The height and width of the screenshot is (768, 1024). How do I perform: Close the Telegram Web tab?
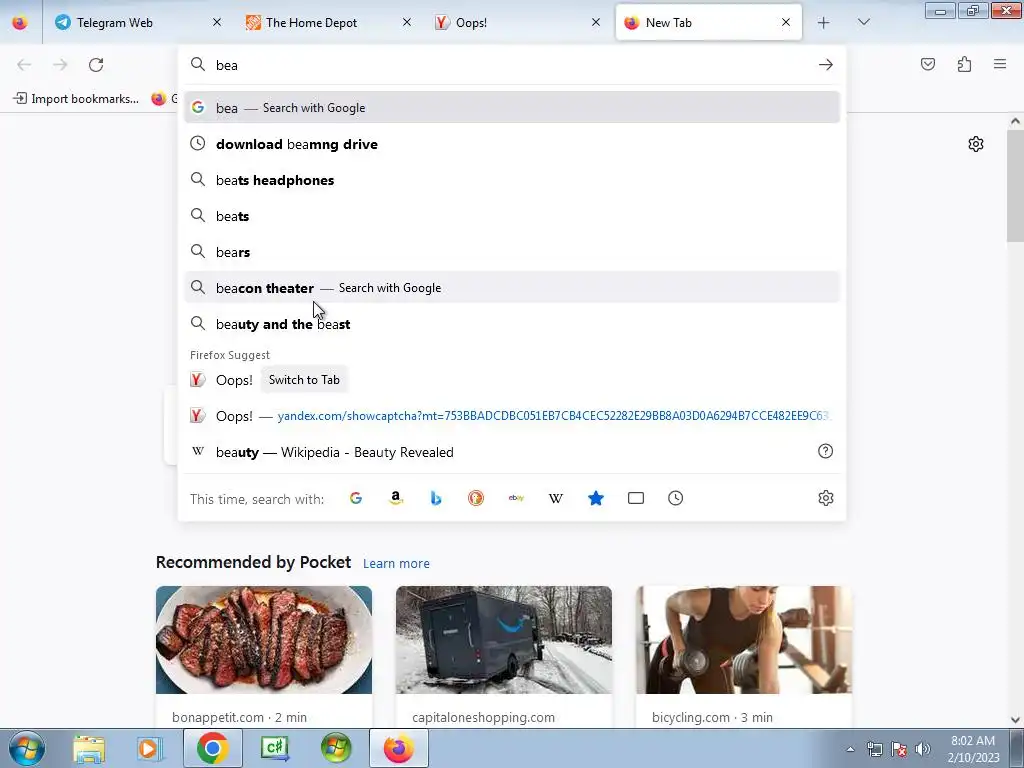click(x=217, y=23)
